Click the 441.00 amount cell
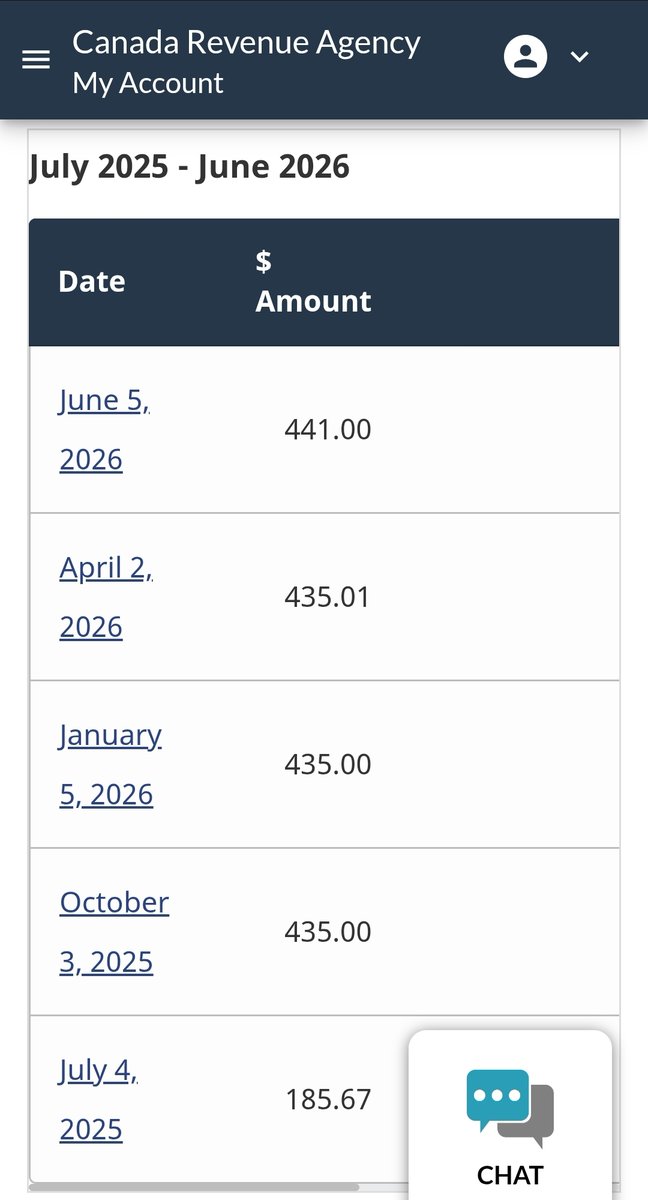 (328, 430)
